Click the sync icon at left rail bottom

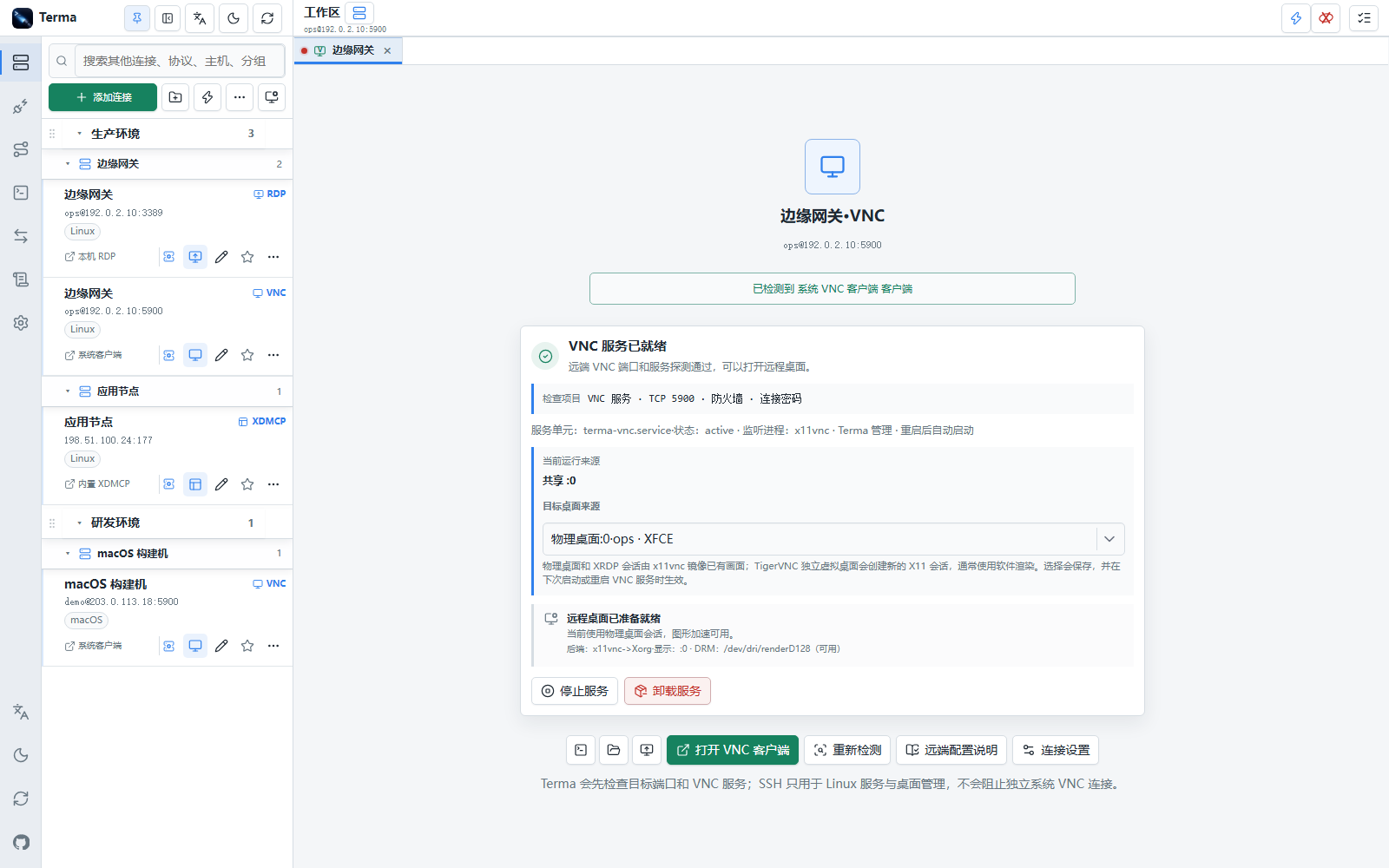point(21,799)
